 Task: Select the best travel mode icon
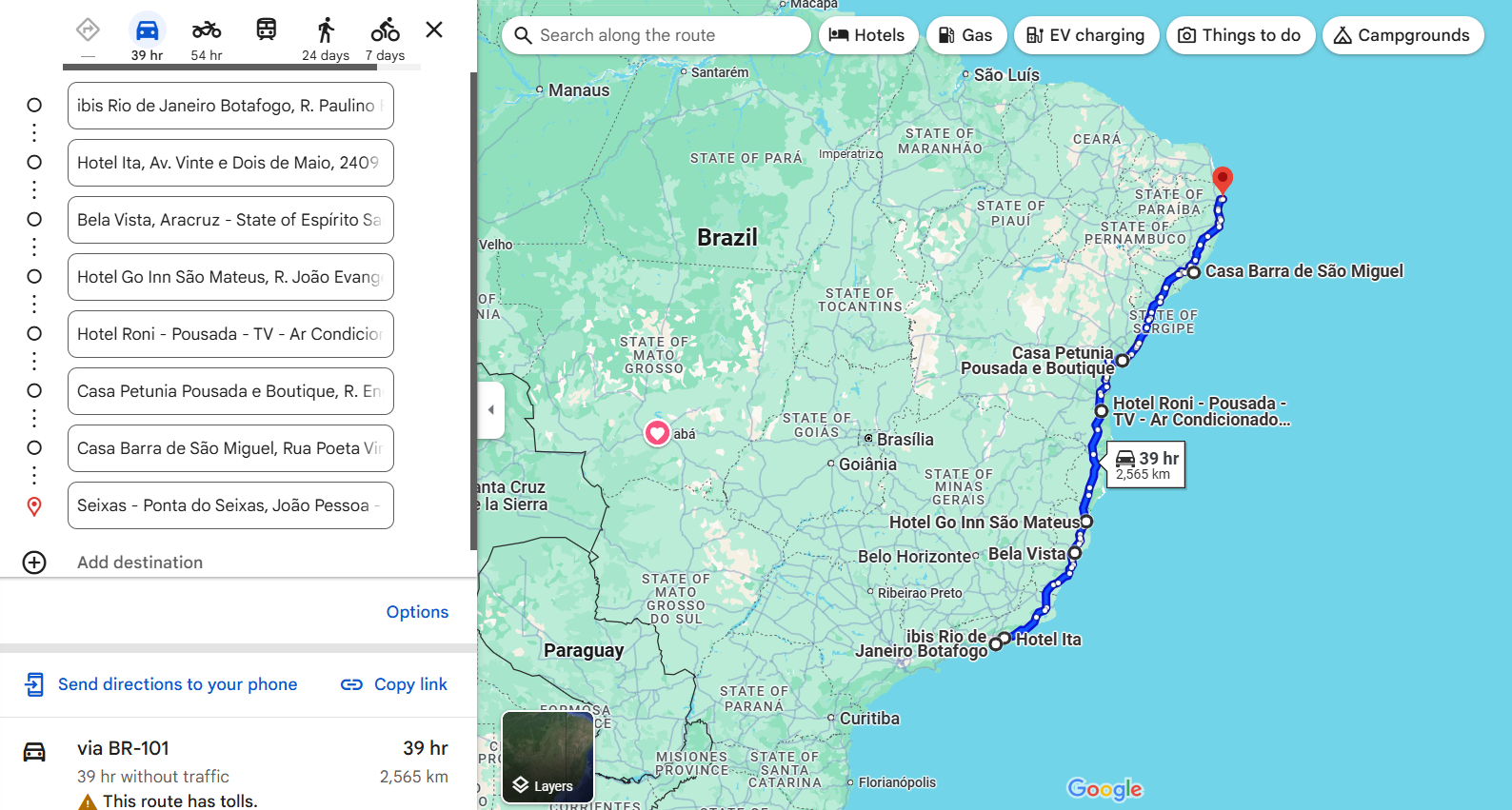point(88,30)
